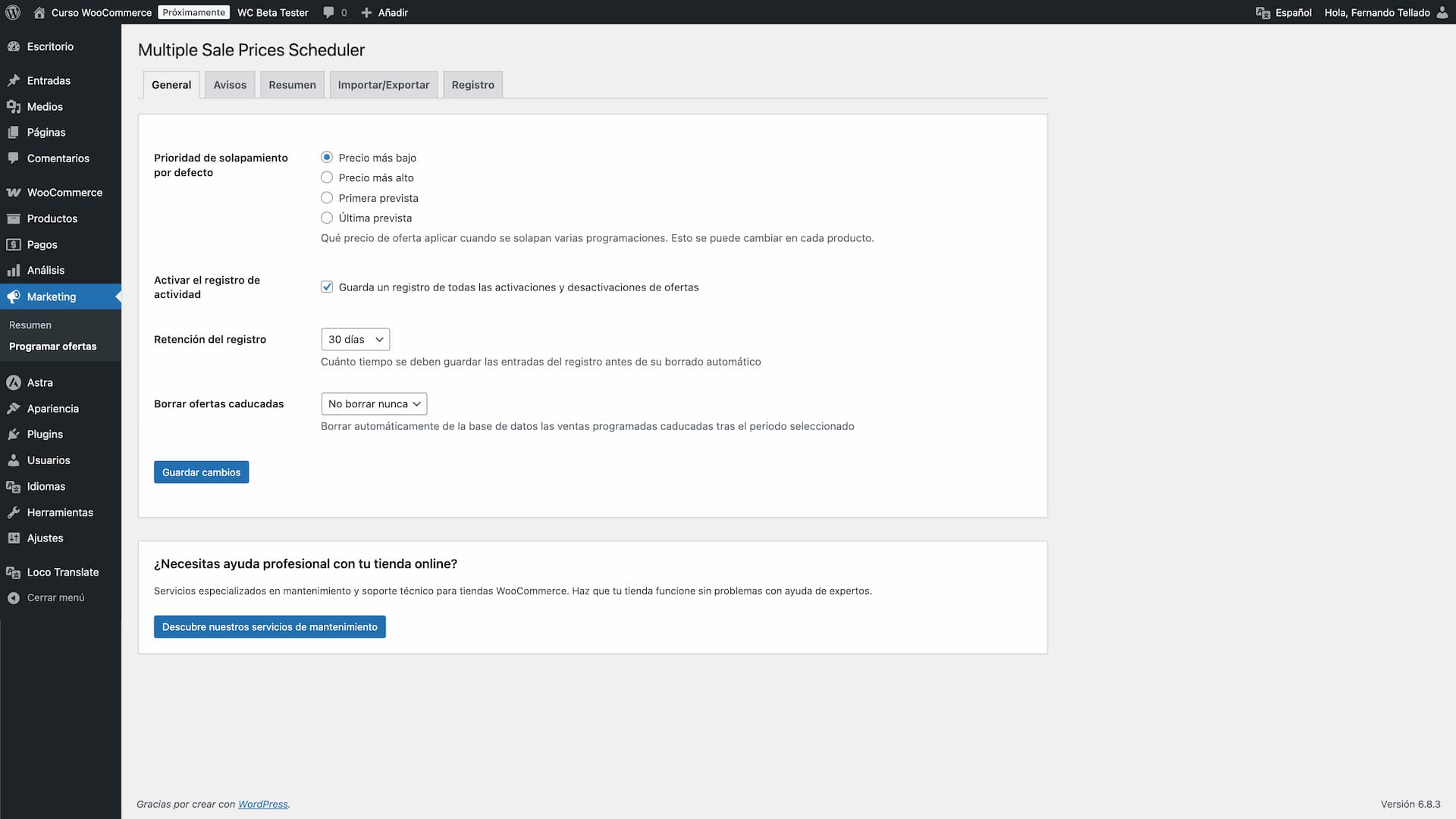This screenshot has width=1456, height=819.
Task: Go to Programar ofertas submenu item
Action: [x=52, y=346]
